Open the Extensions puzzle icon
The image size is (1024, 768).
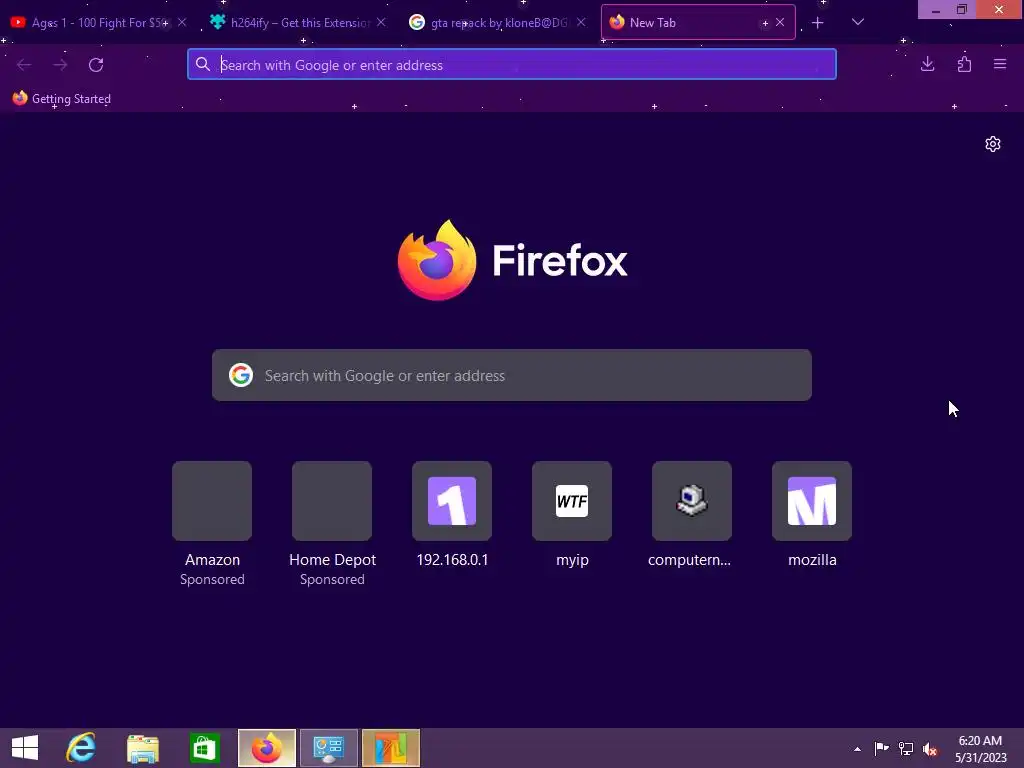pyautogui.click(x=964, y=64)
